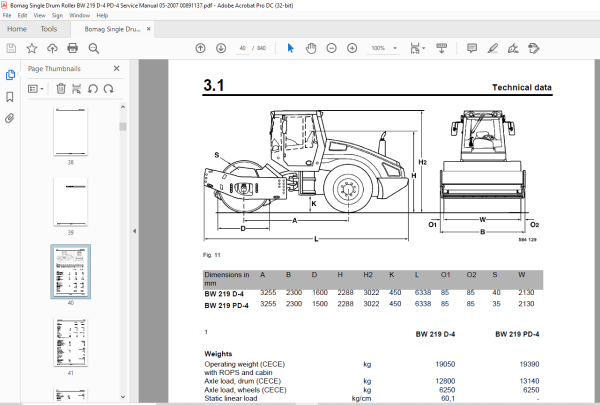
Task: Click the thumbnail panel scroll down arrow
Action: (x=123, y=397)
